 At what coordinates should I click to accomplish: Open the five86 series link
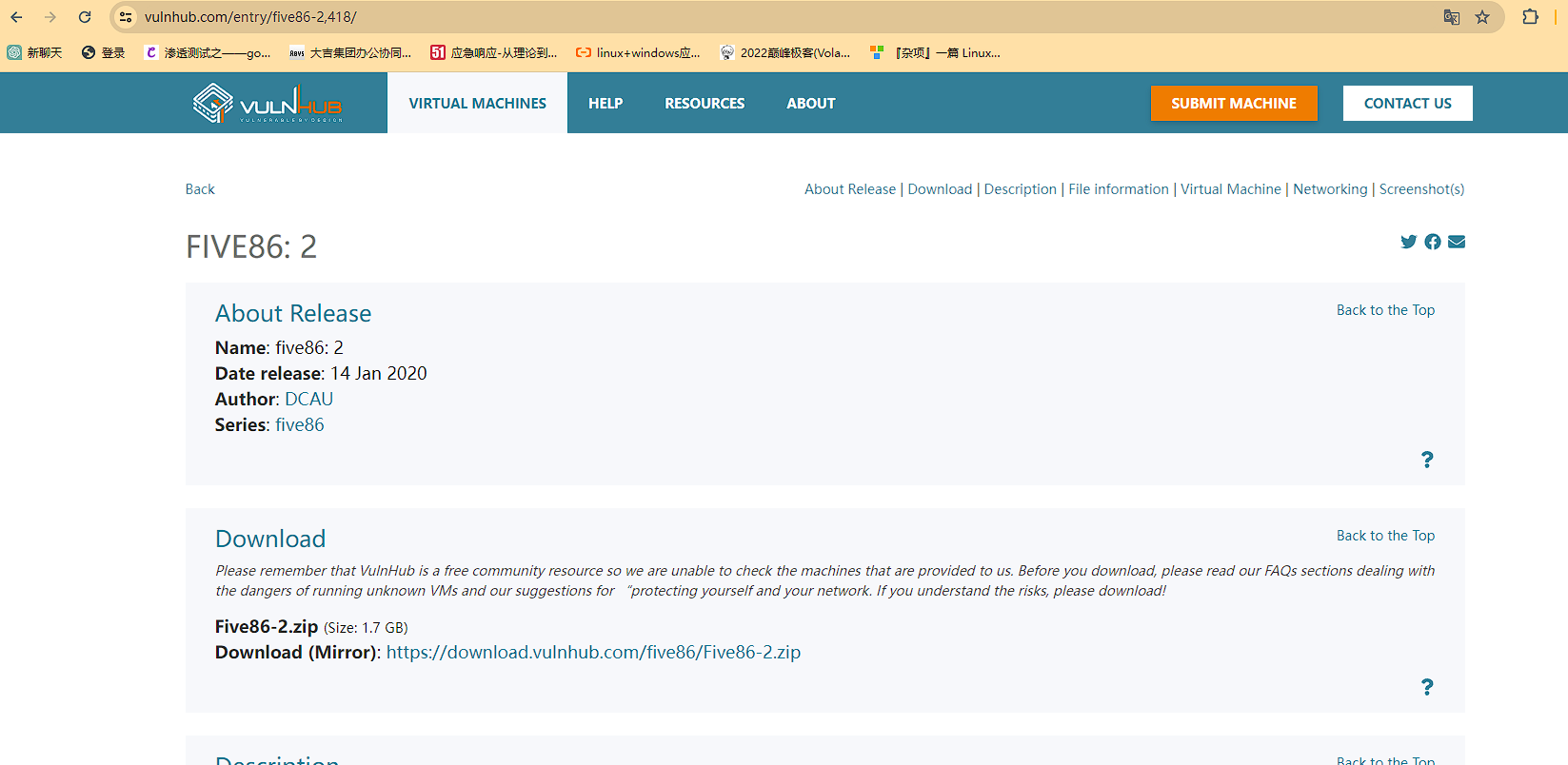[x=300, y=425]
